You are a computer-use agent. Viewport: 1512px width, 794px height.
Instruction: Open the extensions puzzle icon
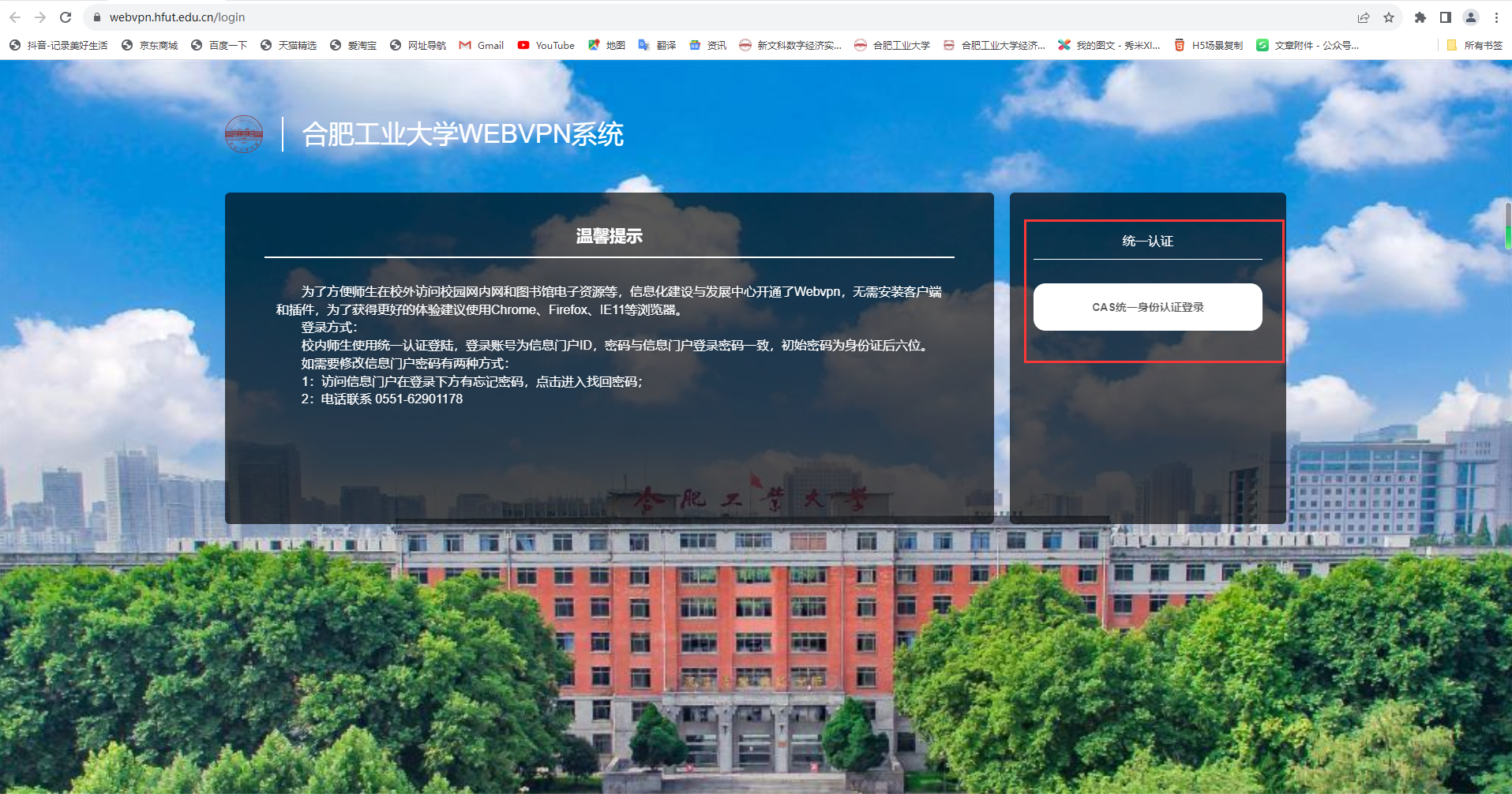point(1420,17)
